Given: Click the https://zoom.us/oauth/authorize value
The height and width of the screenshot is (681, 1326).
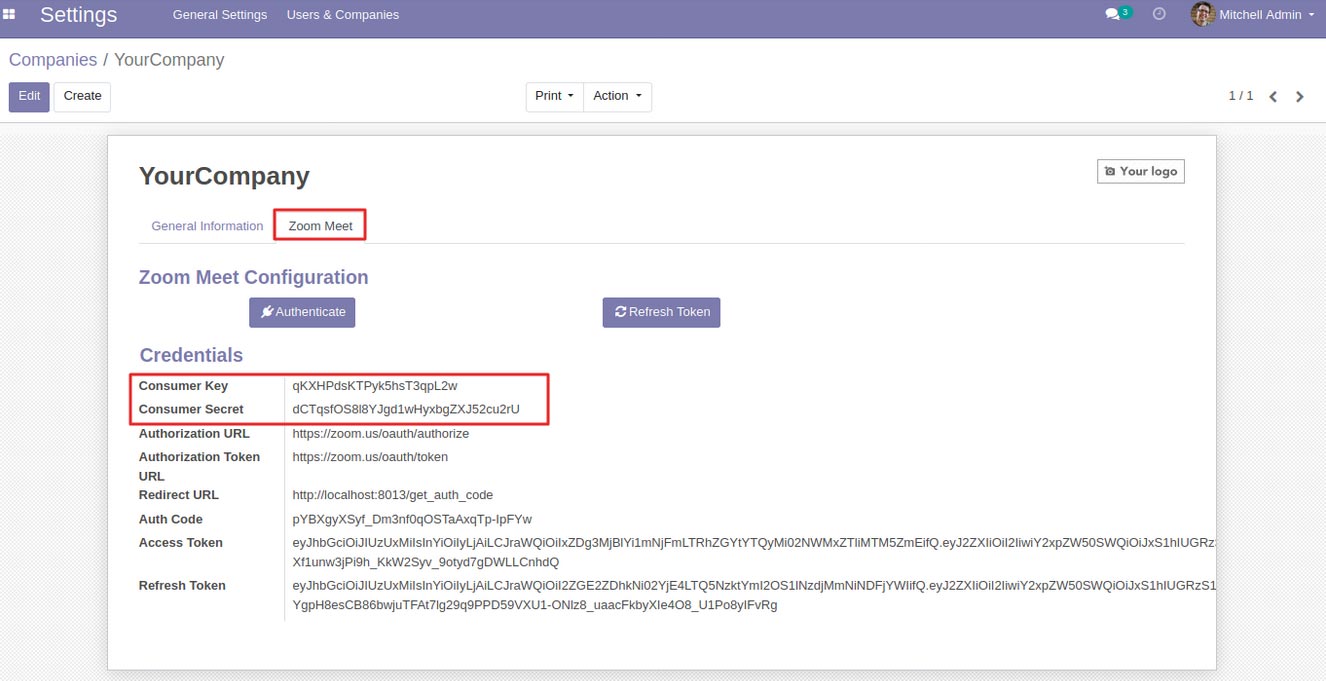Looking at the screenshot, I should coord(381,434).
